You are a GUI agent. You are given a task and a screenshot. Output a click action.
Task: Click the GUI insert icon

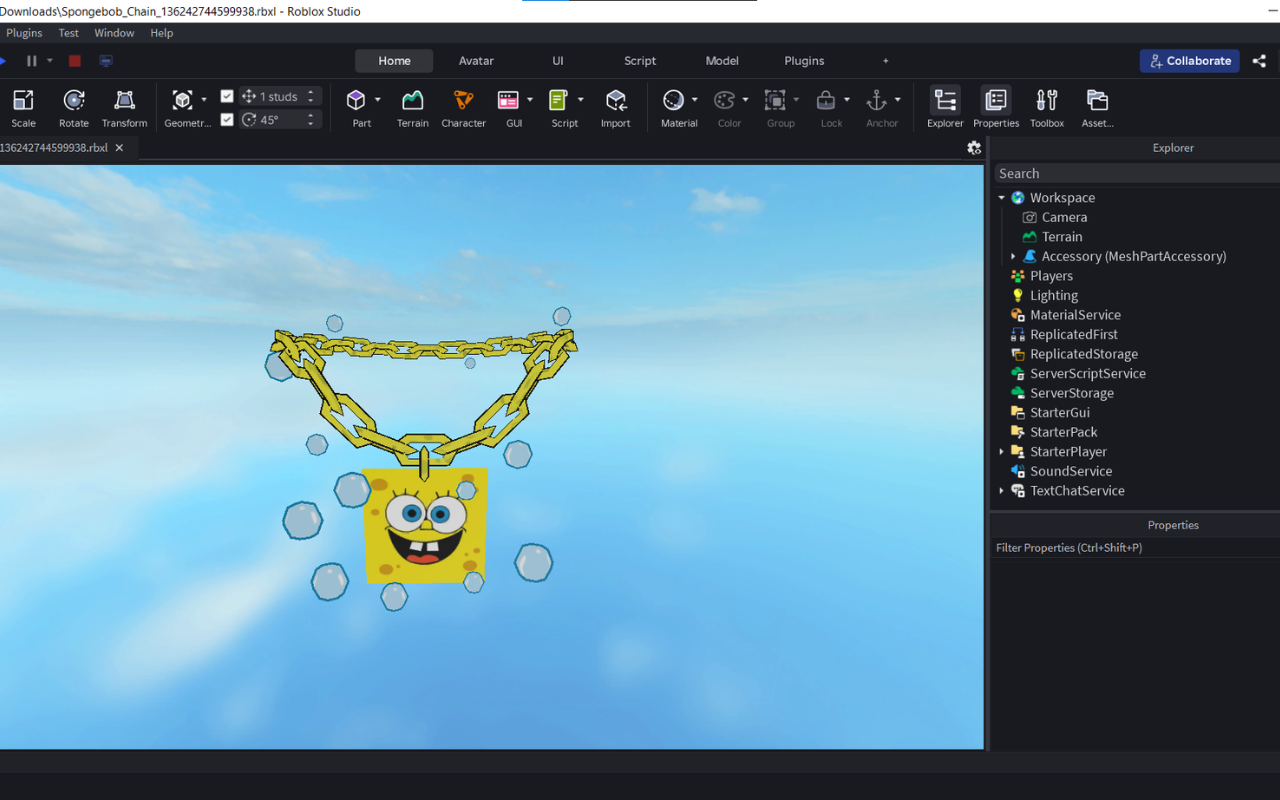click(509, 100)
